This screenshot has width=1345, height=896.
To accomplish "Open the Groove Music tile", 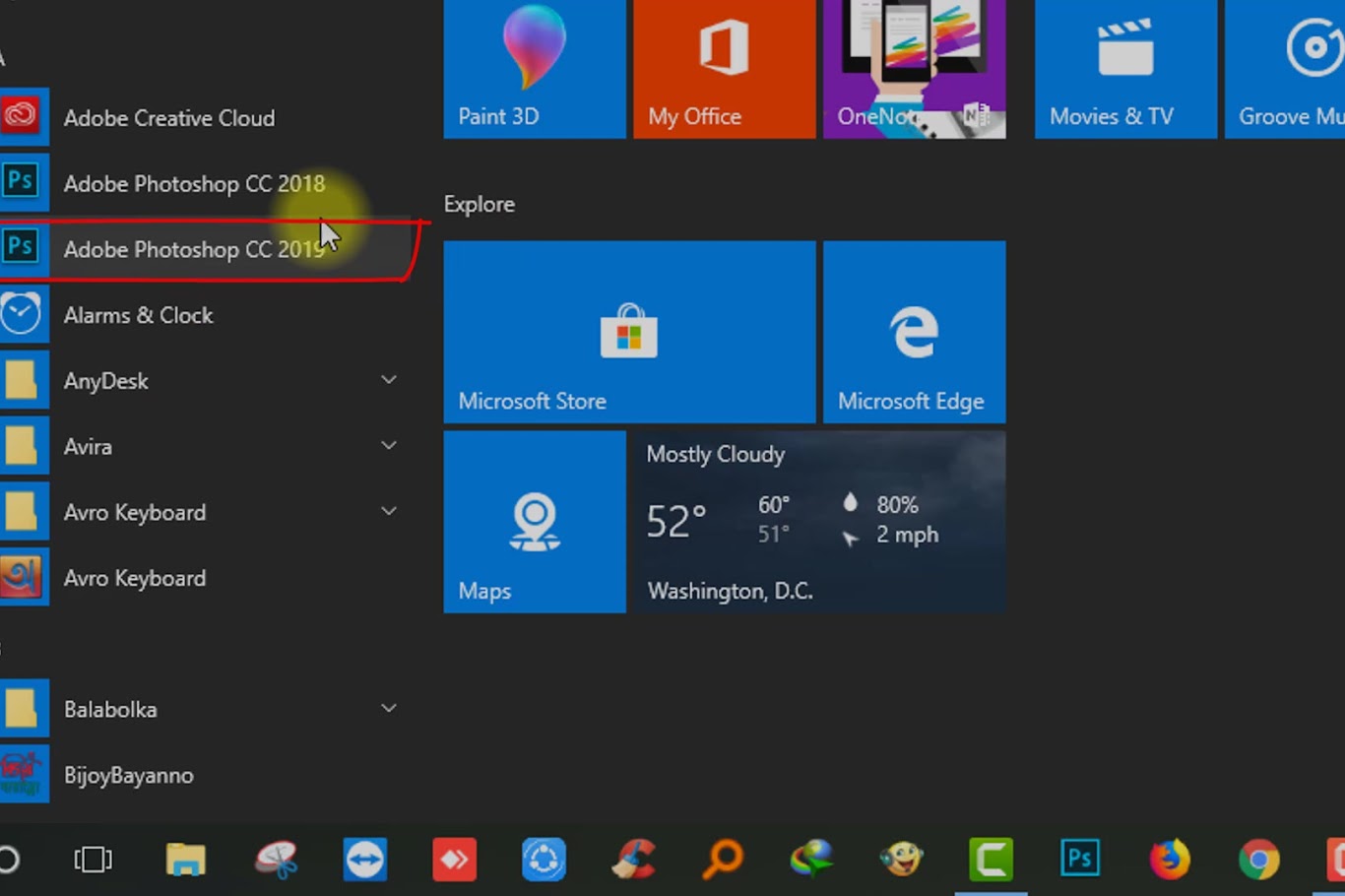I will [x=1285, y=69].
